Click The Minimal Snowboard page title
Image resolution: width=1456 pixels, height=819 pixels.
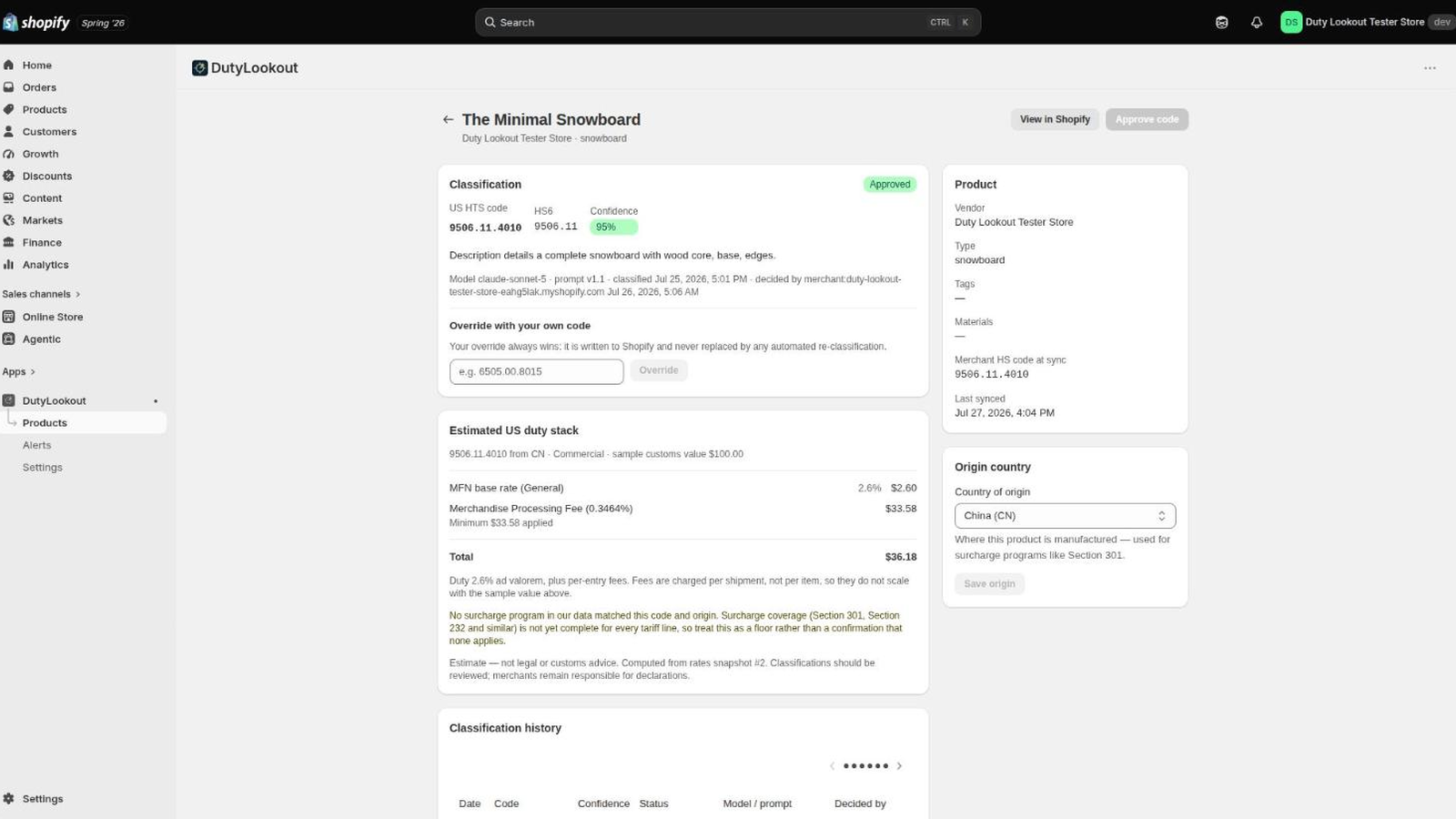[551, 119]
